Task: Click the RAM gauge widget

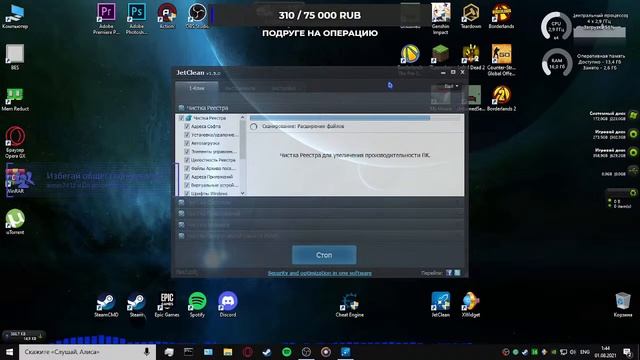Action: 557,62
